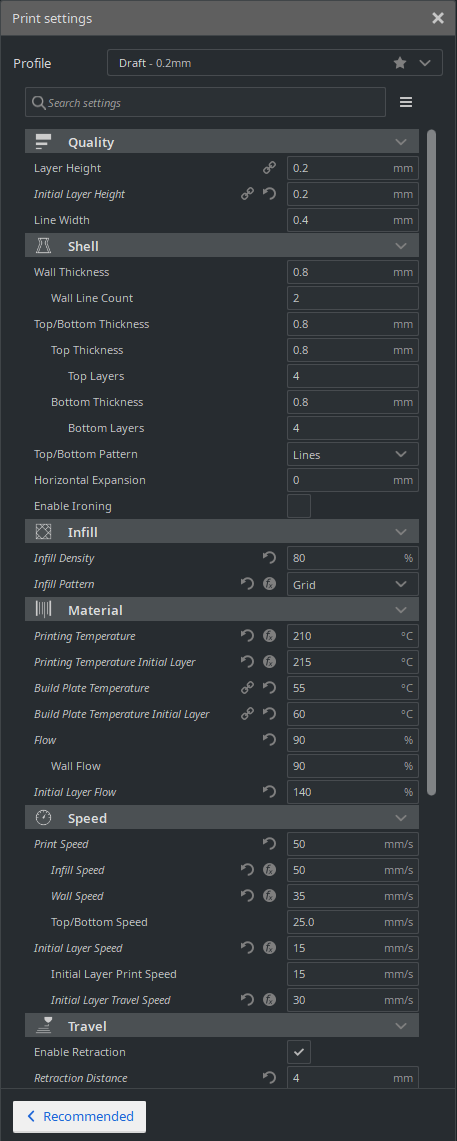This screenshot has height=1141, width=457.
Task: Switch back to Recommended settings
Action: pyautogui.click(x=79, y=1116)
